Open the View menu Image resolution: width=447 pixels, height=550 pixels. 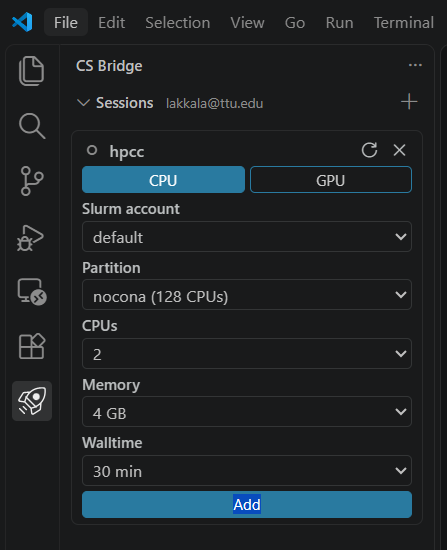pyautogui.click(x=247, y=22)
